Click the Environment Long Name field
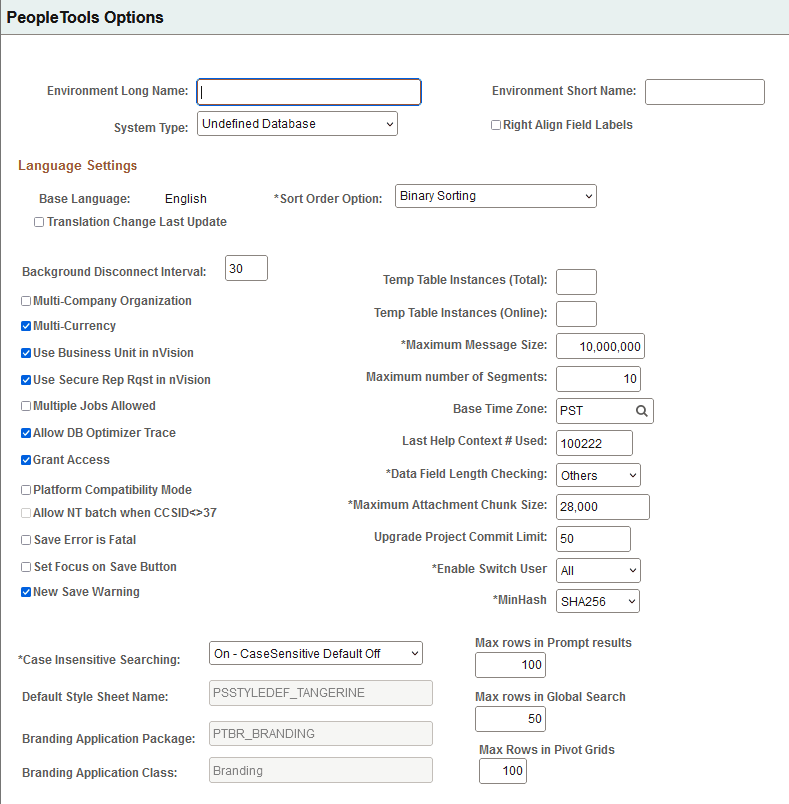 tap(308, 91)
